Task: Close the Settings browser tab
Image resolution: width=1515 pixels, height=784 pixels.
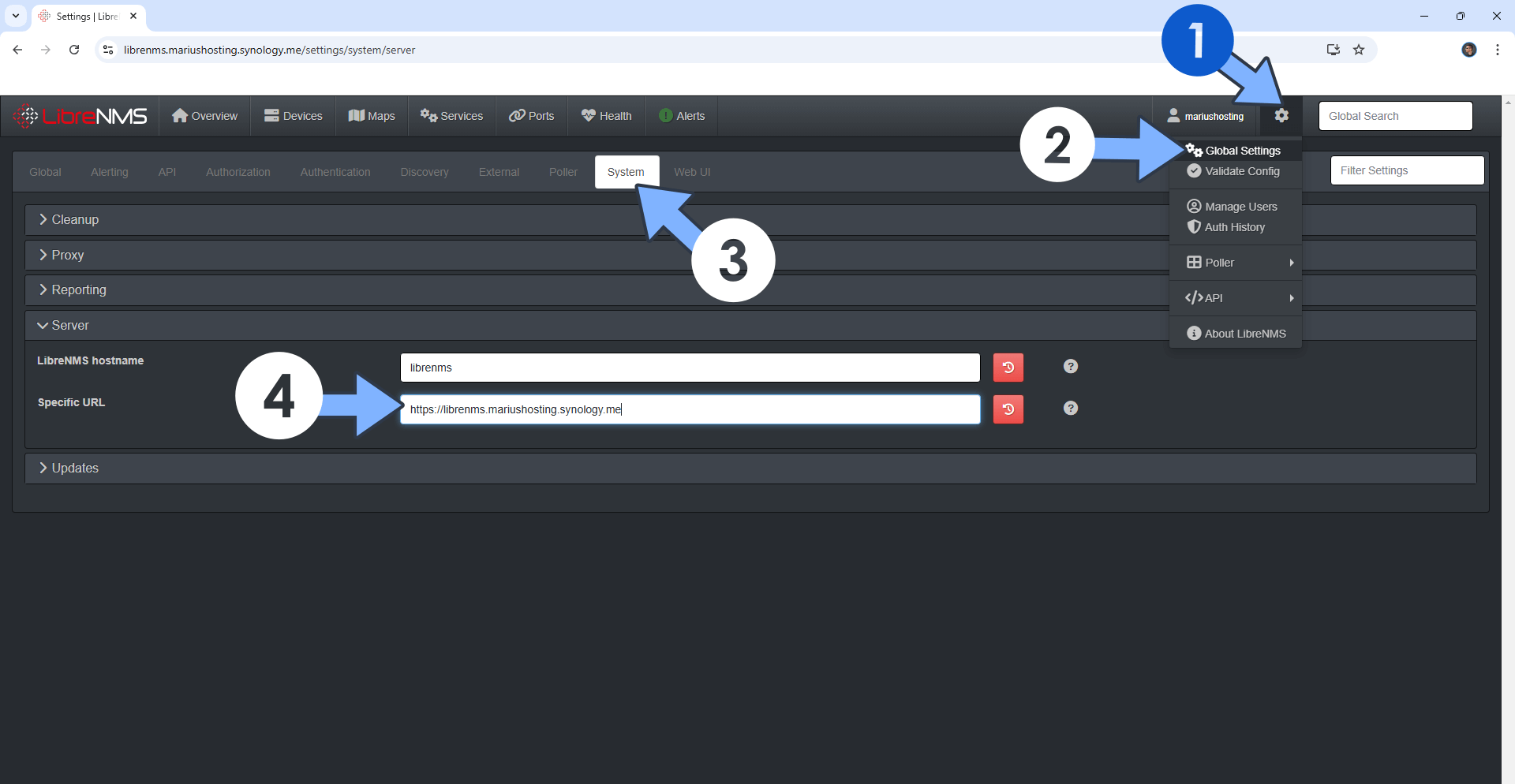Action: coord(133,16)
